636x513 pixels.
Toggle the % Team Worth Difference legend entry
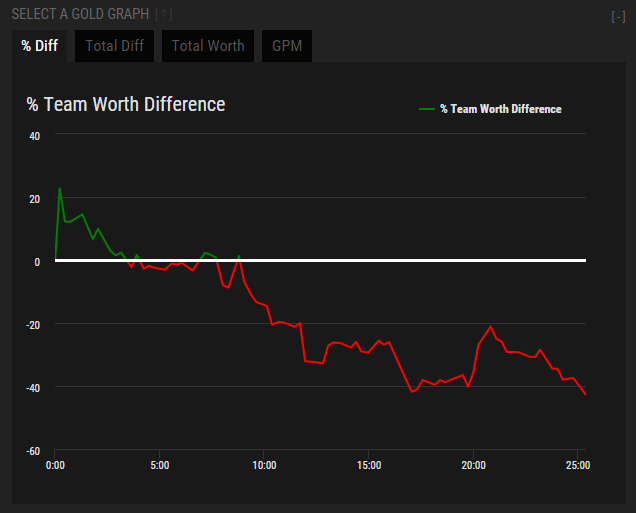pyautogui.click(x=490, y=109)
